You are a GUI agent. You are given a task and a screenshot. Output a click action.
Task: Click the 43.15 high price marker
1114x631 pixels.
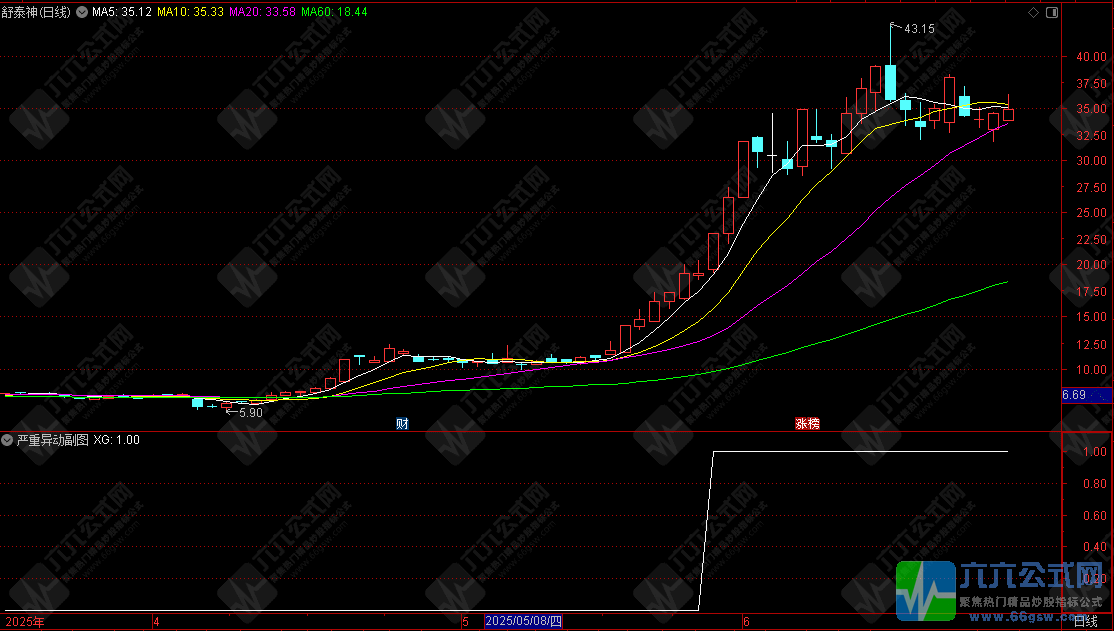[x=919, y=29]
